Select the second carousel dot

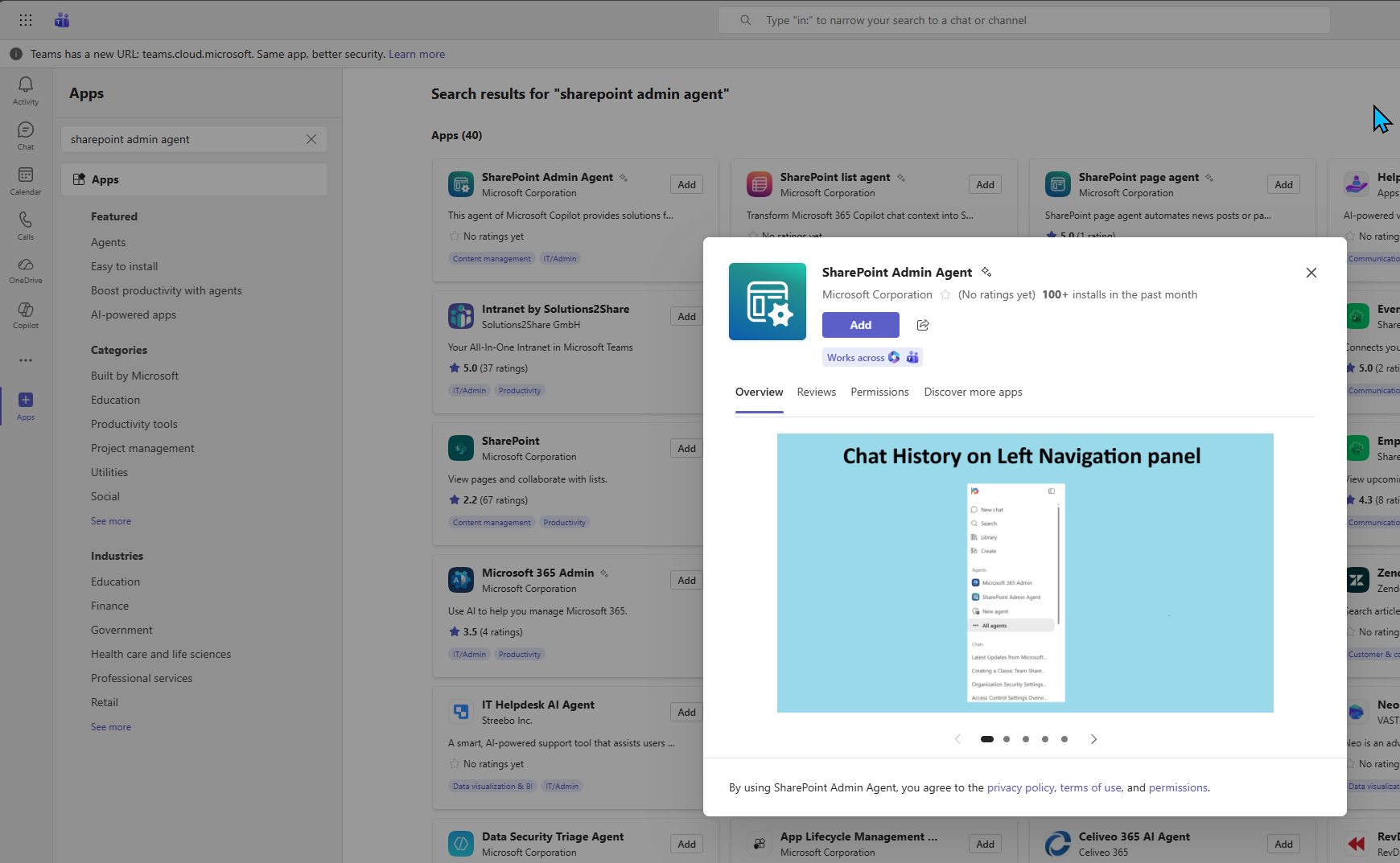coord(1007,739)
